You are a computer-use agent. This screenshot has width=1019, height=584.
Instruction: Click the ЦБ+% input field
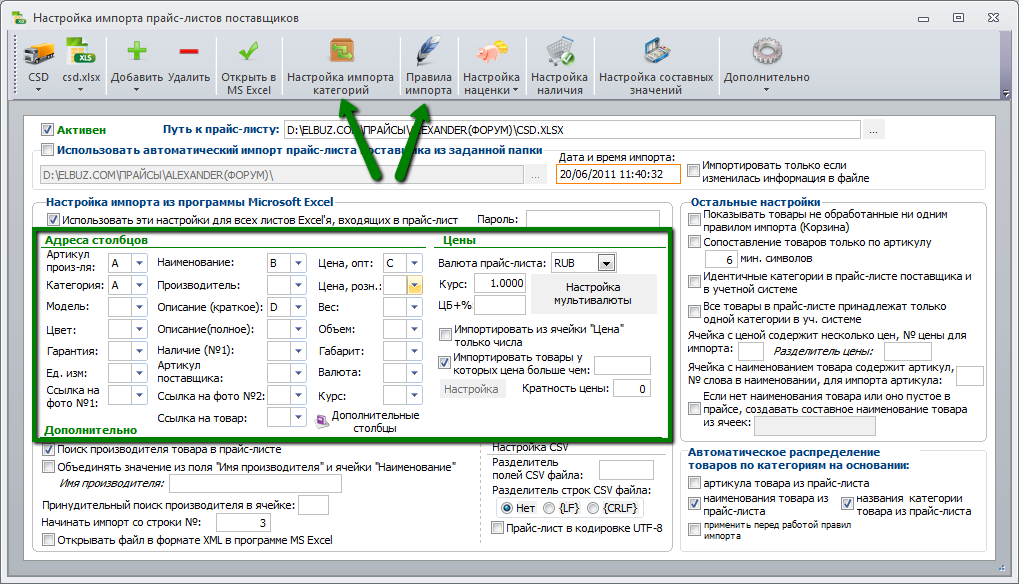tap(500, 305)
